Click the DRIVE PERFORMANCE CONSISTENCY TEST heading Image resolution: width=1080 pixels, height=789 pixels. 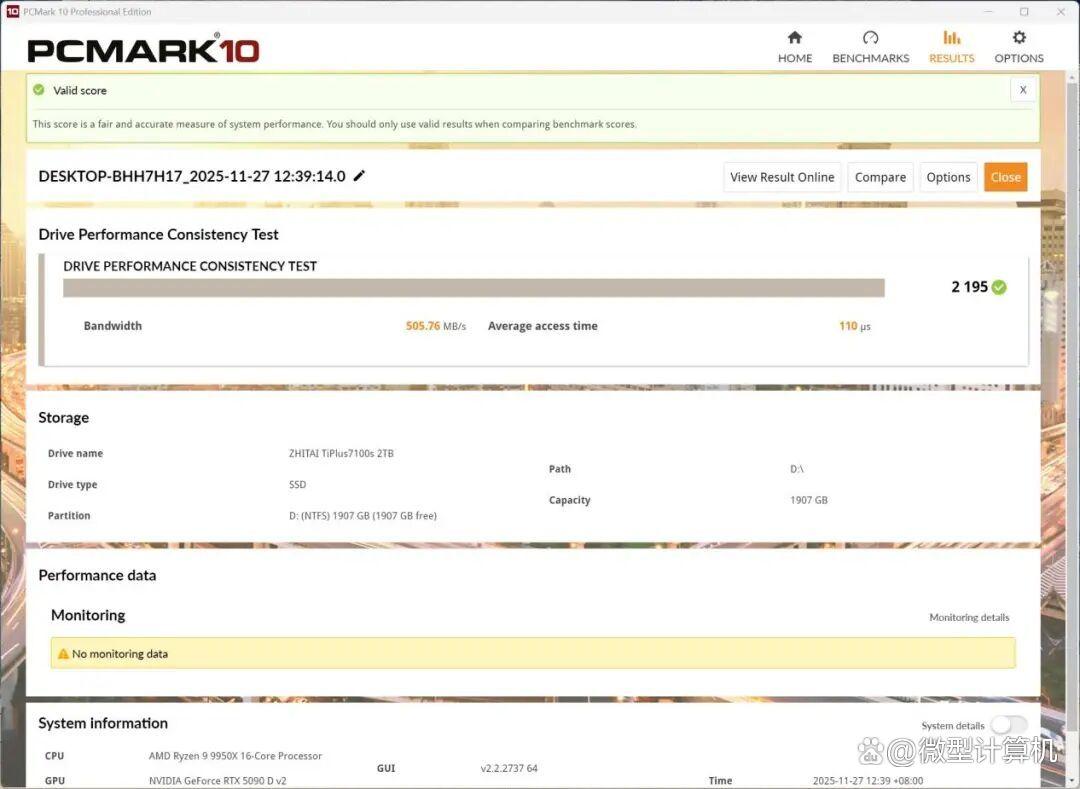click(x=190, y=266)
